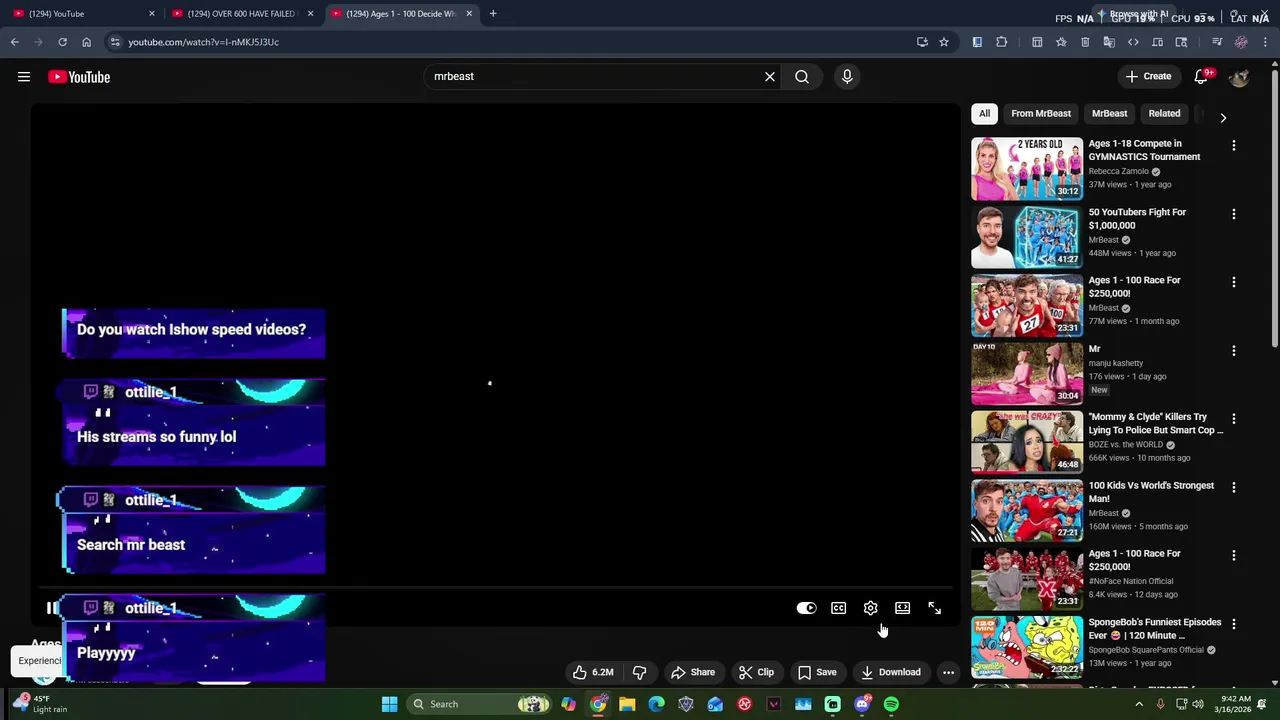
Task: Open the SpongeBob's Funniest Episodes title
Action: point(1154,629)
